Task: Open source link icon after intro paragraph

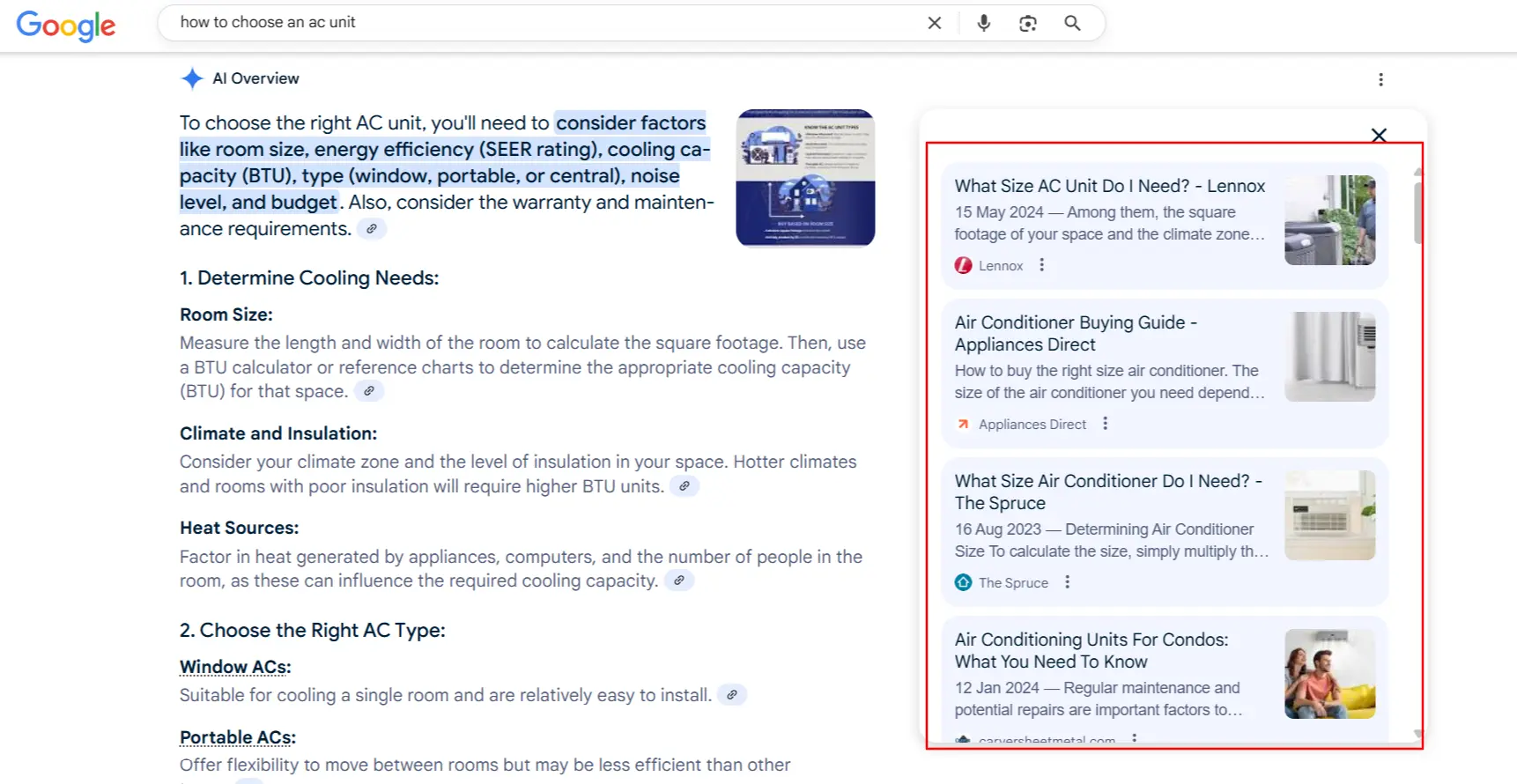Action: (x=372, y=229)
